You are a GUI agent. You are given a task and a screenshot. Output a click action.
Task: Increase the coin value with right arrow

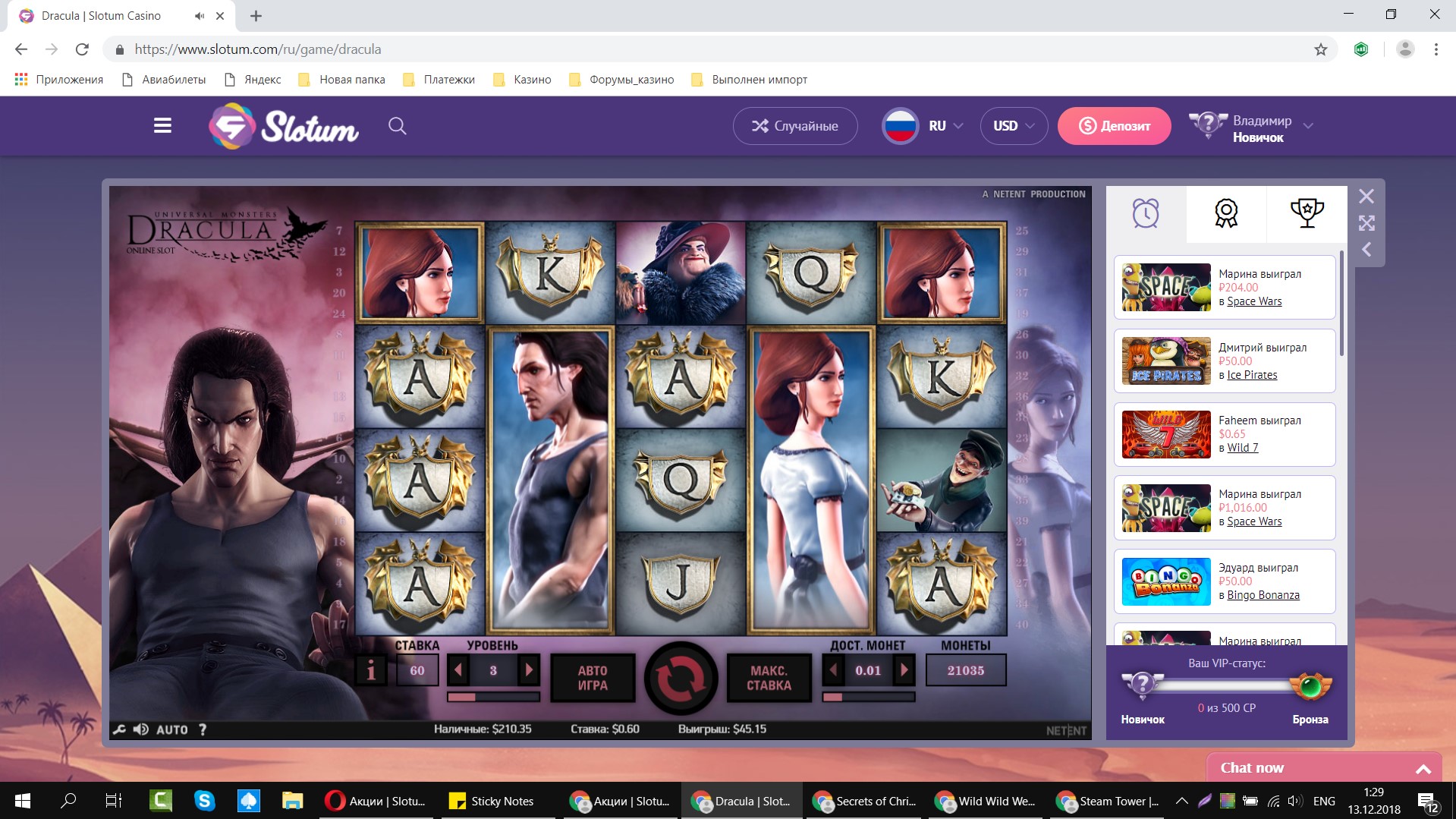click(x=904, y=670)
